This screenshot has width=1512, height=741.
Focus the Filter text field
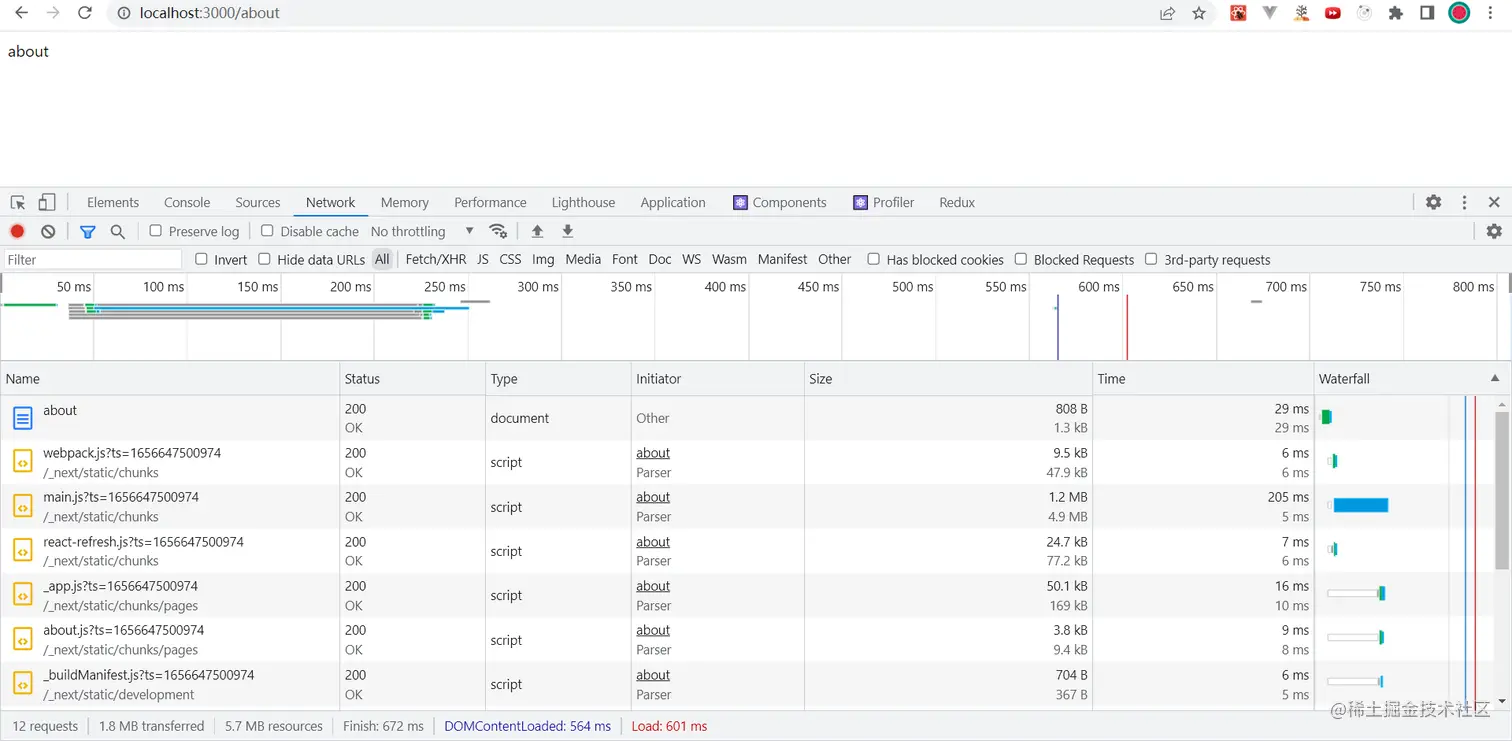point(92,259)
